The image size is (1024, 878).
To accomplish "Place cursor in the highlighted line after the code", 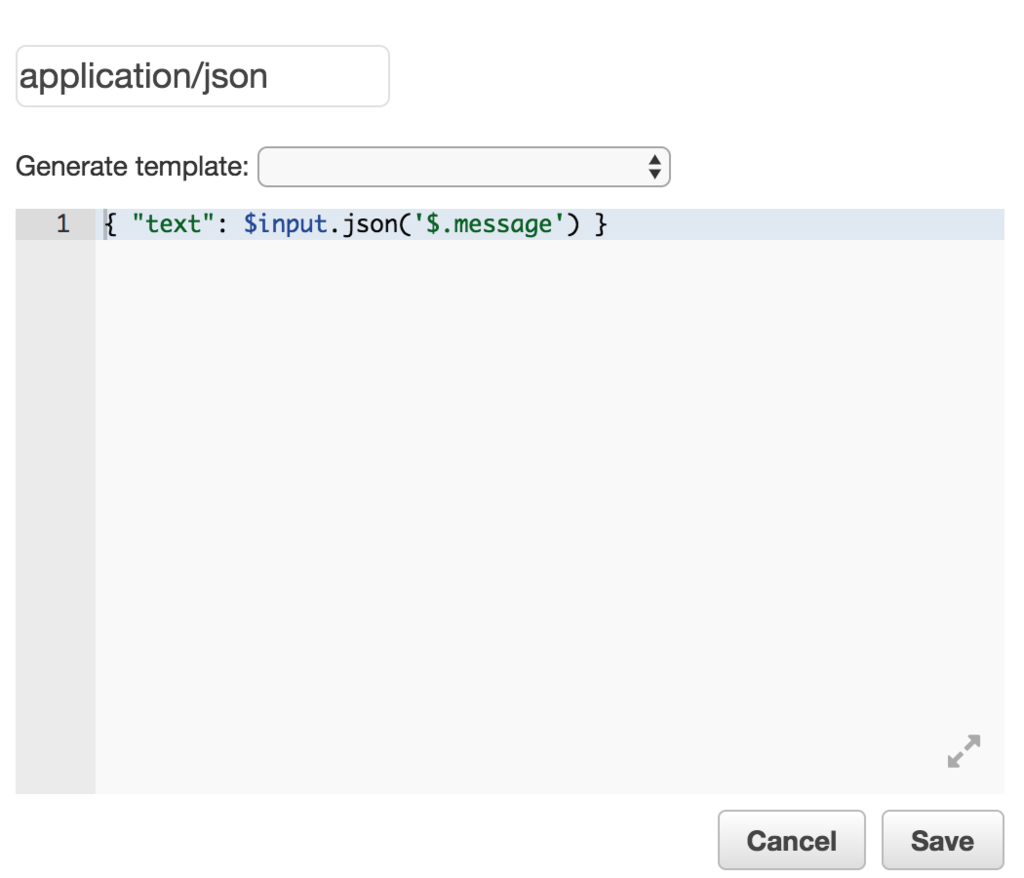I will coord(800,225).
